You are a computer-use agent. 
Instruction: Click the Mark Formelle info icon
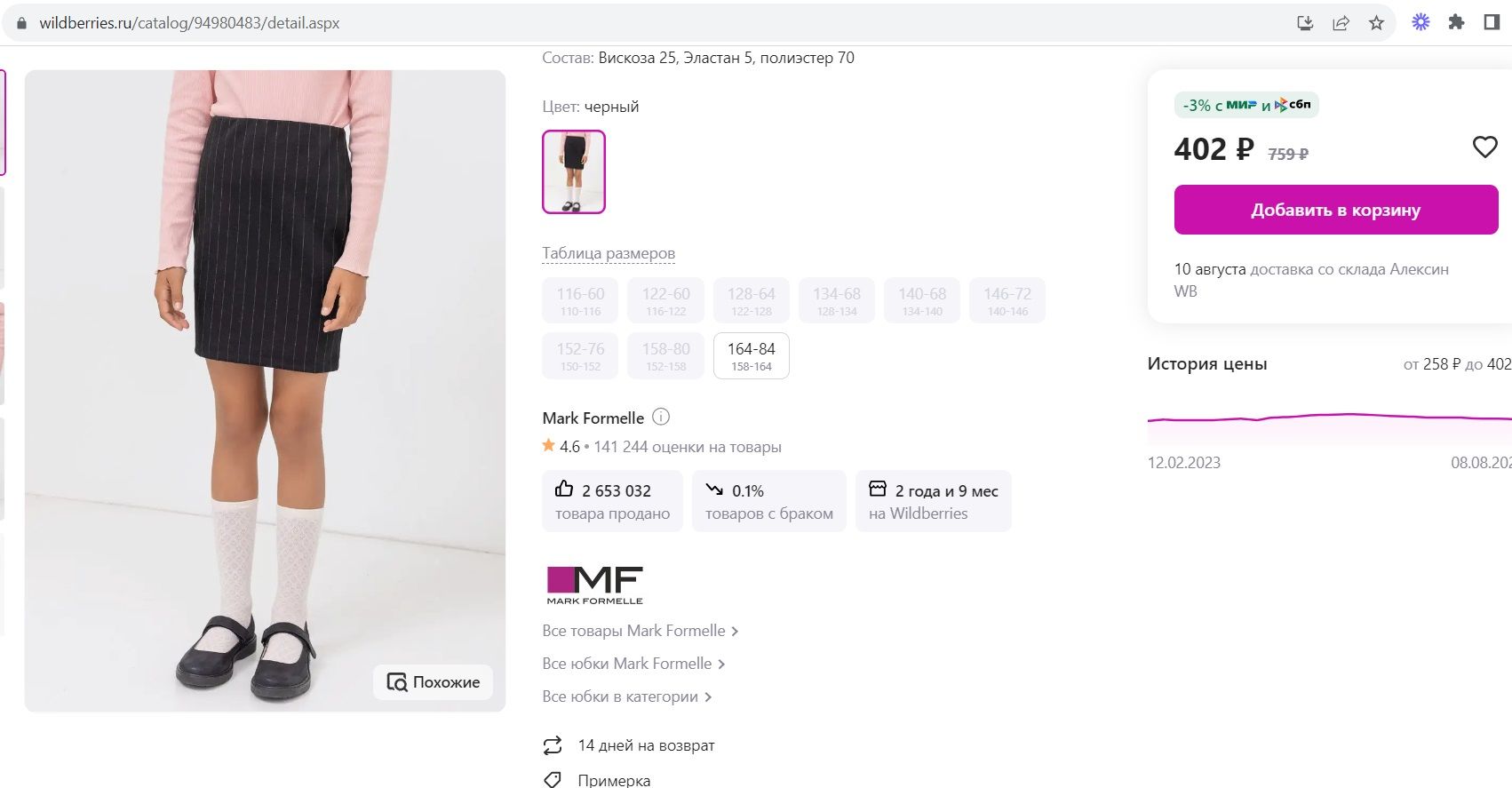661,417
